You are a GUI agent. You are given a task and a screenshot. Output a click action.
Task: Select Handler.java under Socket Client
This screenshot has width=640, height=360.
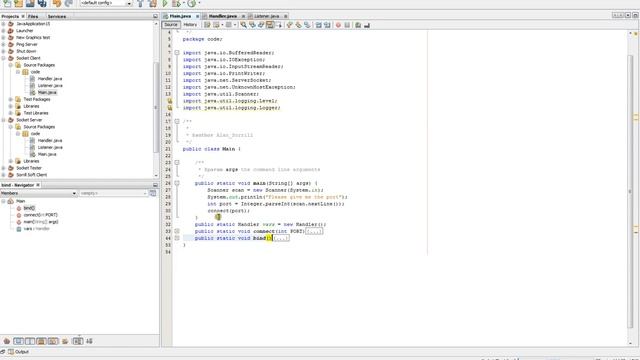(x=50, y=79)
